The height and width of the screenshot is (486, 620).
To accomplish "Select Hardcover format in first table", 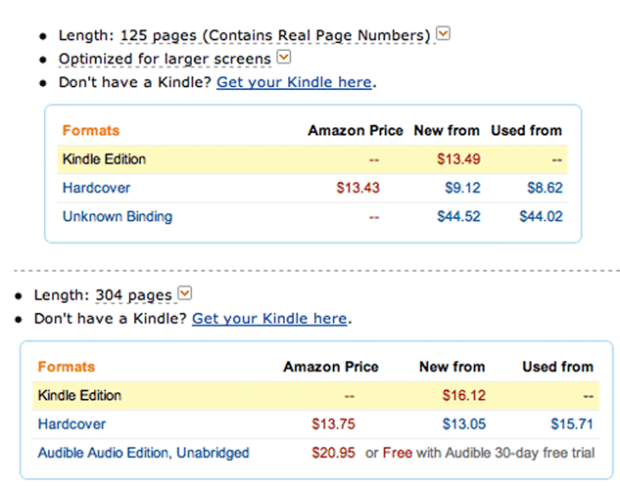I will coord(96,187).
